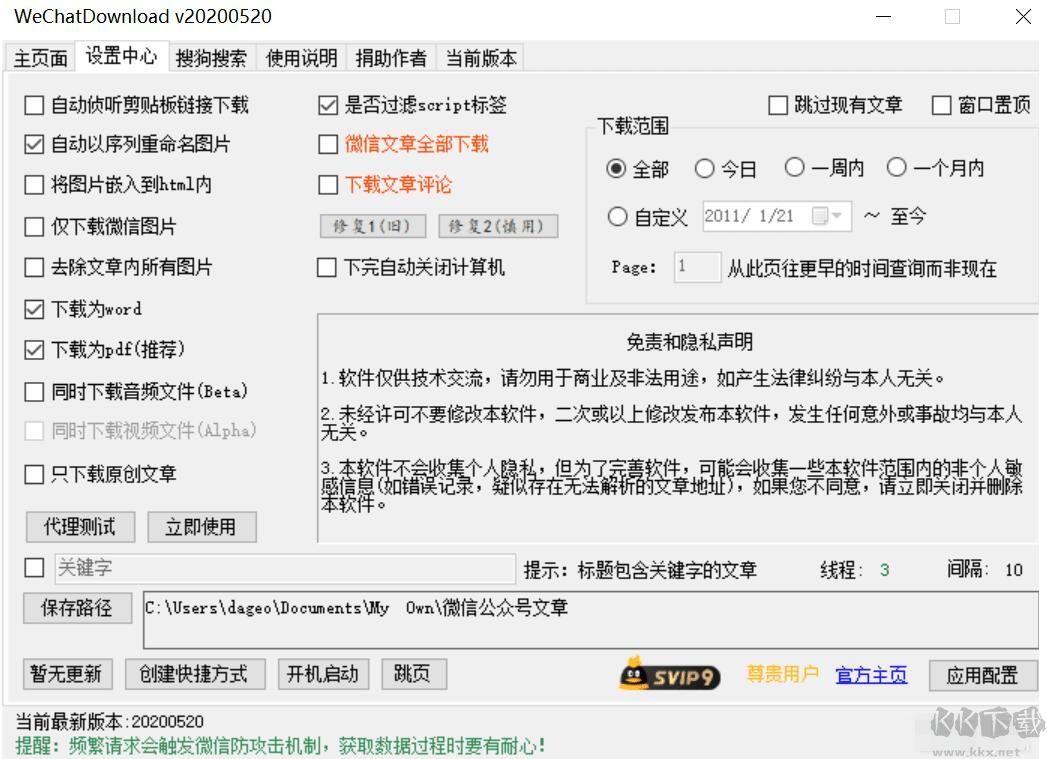1047x759 pixels.
Task: Enable 只下载原创文章 option
Action: (x=33, y=474)
